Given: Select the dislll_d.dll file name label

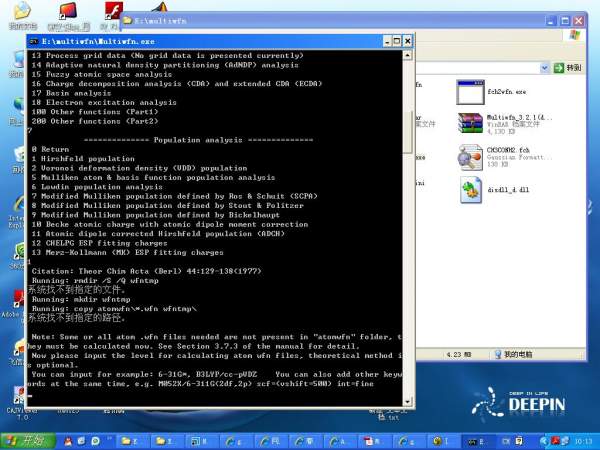Looking at the screenshot, I should point(508,190).
